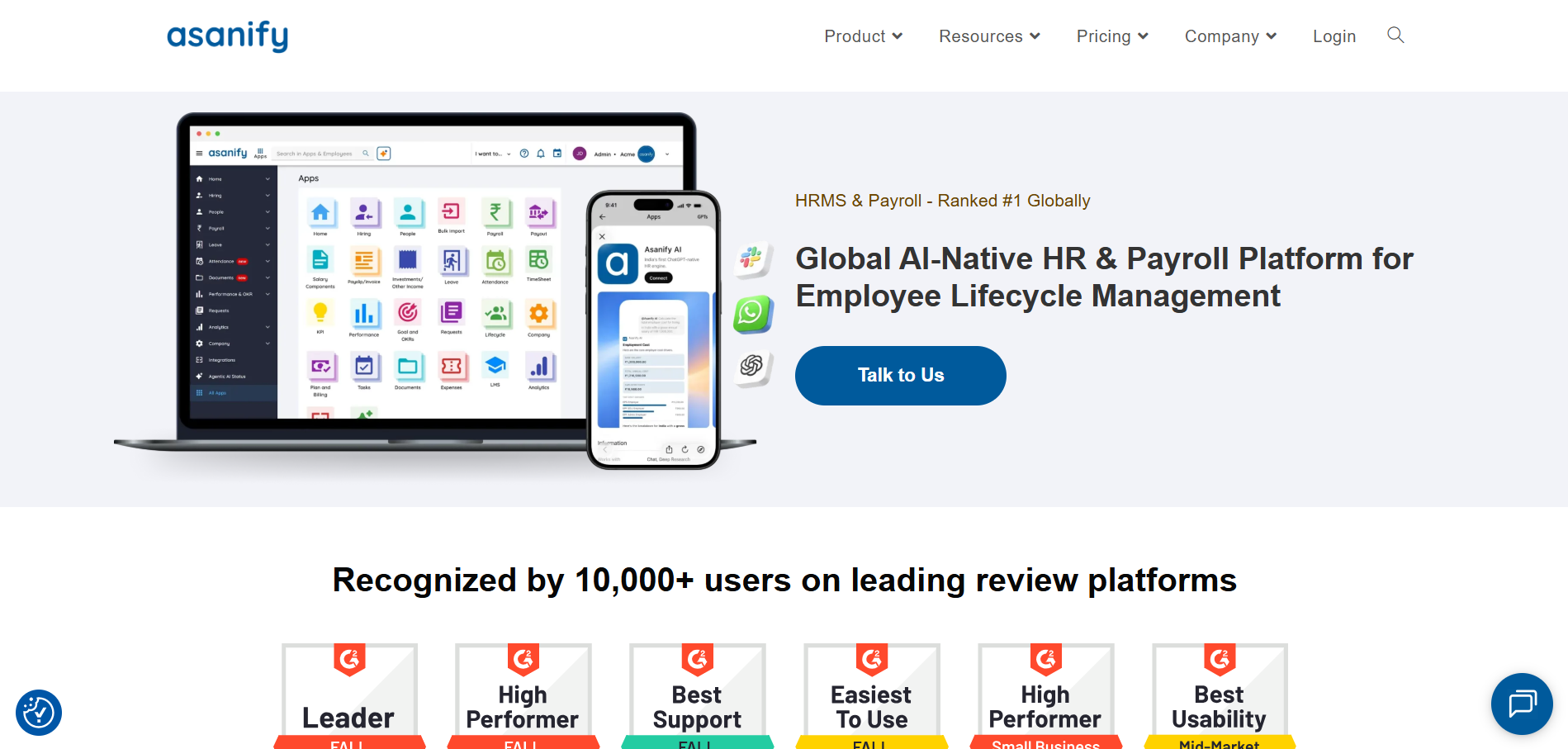Click the headline about Global AI-Native HR
Screen dimensions: 1568x749
pos(1104,277)
